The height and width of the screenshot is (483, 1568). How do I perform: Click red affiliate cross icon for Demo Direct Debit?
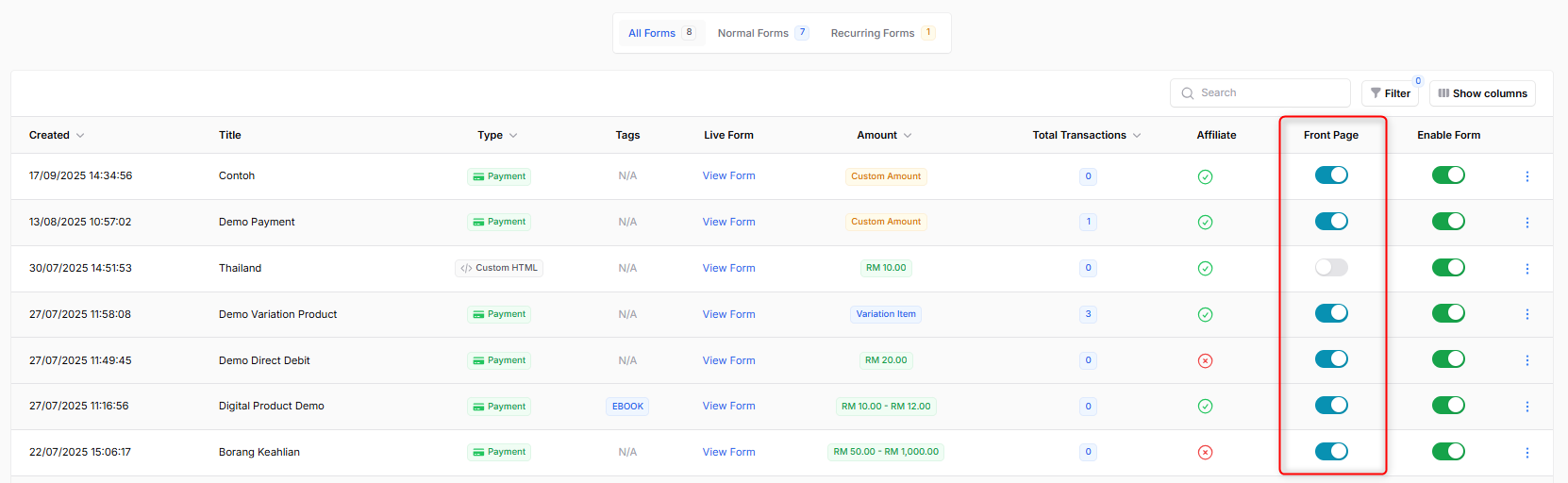(x=1205, y=360)
